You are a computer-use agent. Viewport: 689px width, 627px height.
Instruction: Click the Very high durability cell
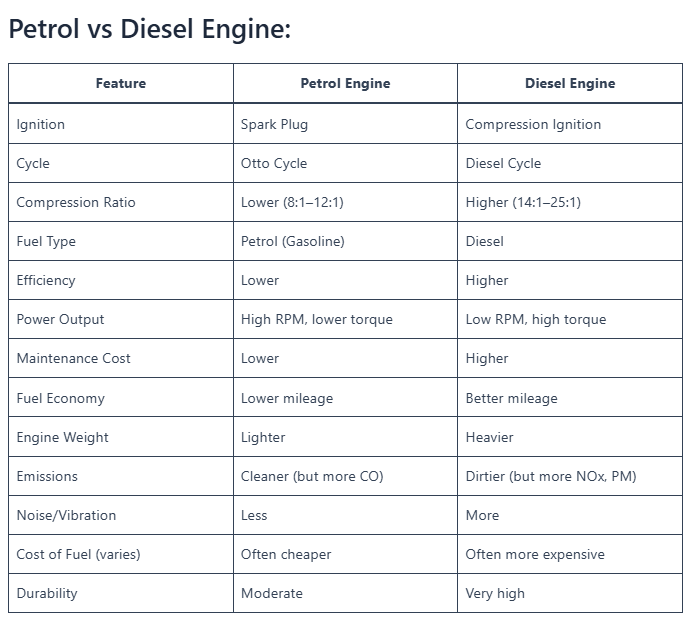(570, 593)
